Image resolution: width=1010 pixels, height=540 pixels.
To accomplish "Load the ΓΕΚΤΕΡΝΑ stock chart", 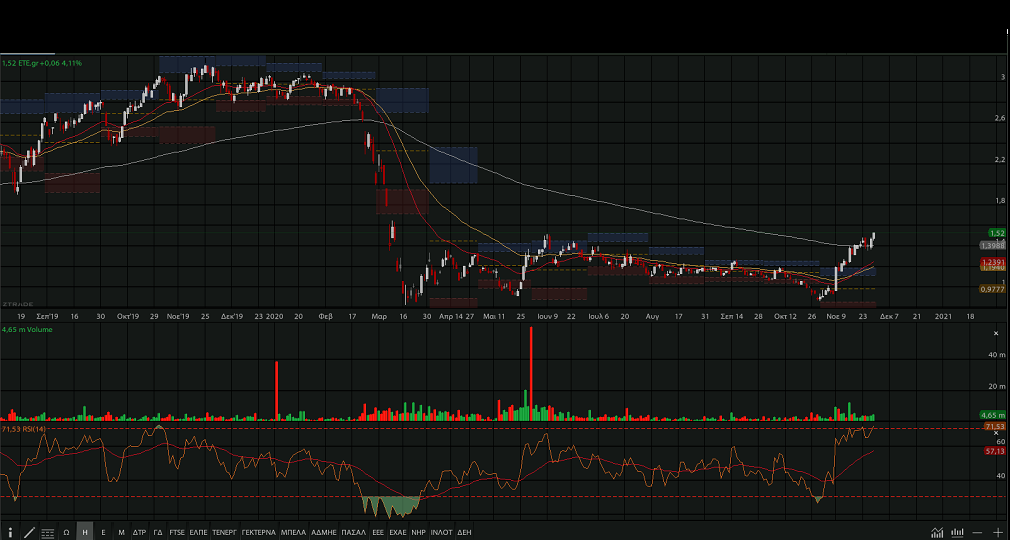I will tap(258, 533).
